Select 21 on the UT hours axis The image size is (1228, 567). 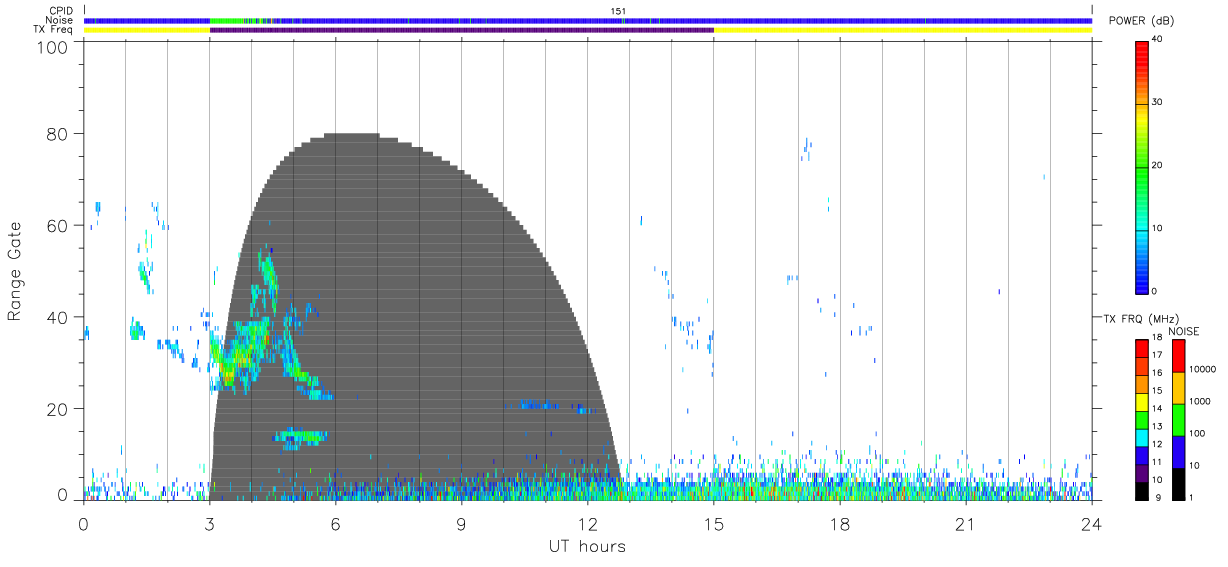[965, 525]
